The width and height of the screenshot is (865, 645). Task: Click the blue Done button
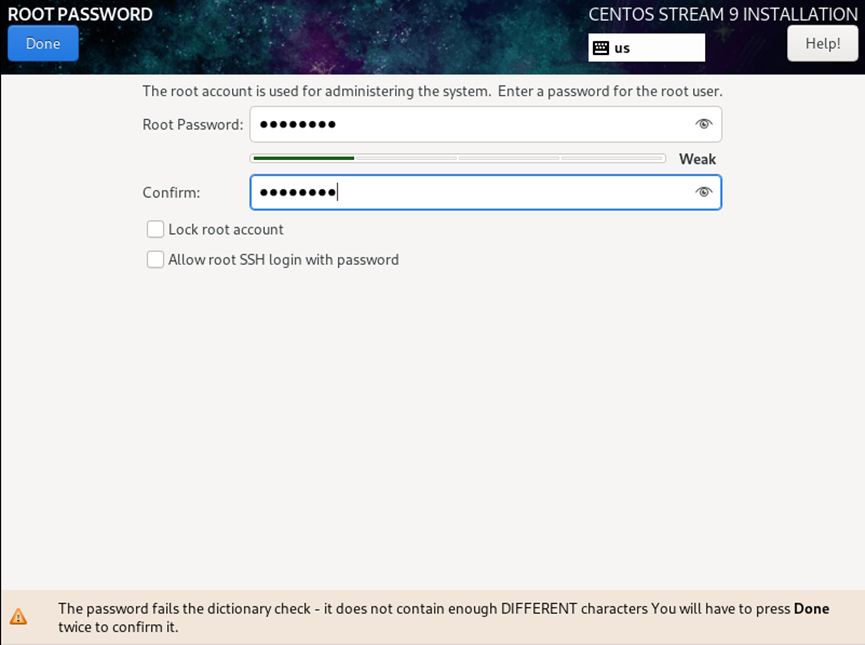tap(43, 44)
